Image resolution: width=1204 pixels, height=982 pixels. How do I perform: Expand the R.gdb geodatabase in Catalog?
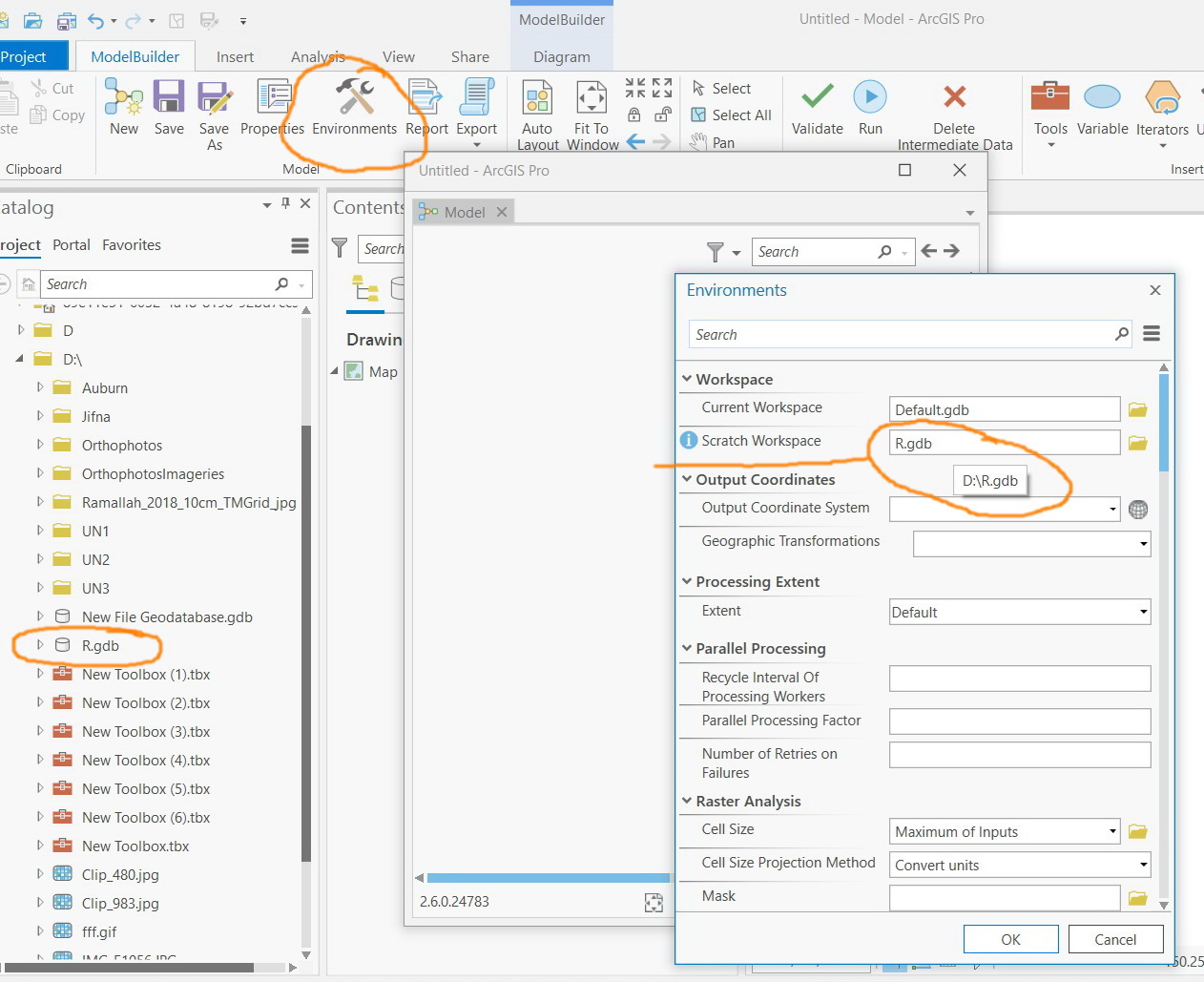(x=40, y=645)
